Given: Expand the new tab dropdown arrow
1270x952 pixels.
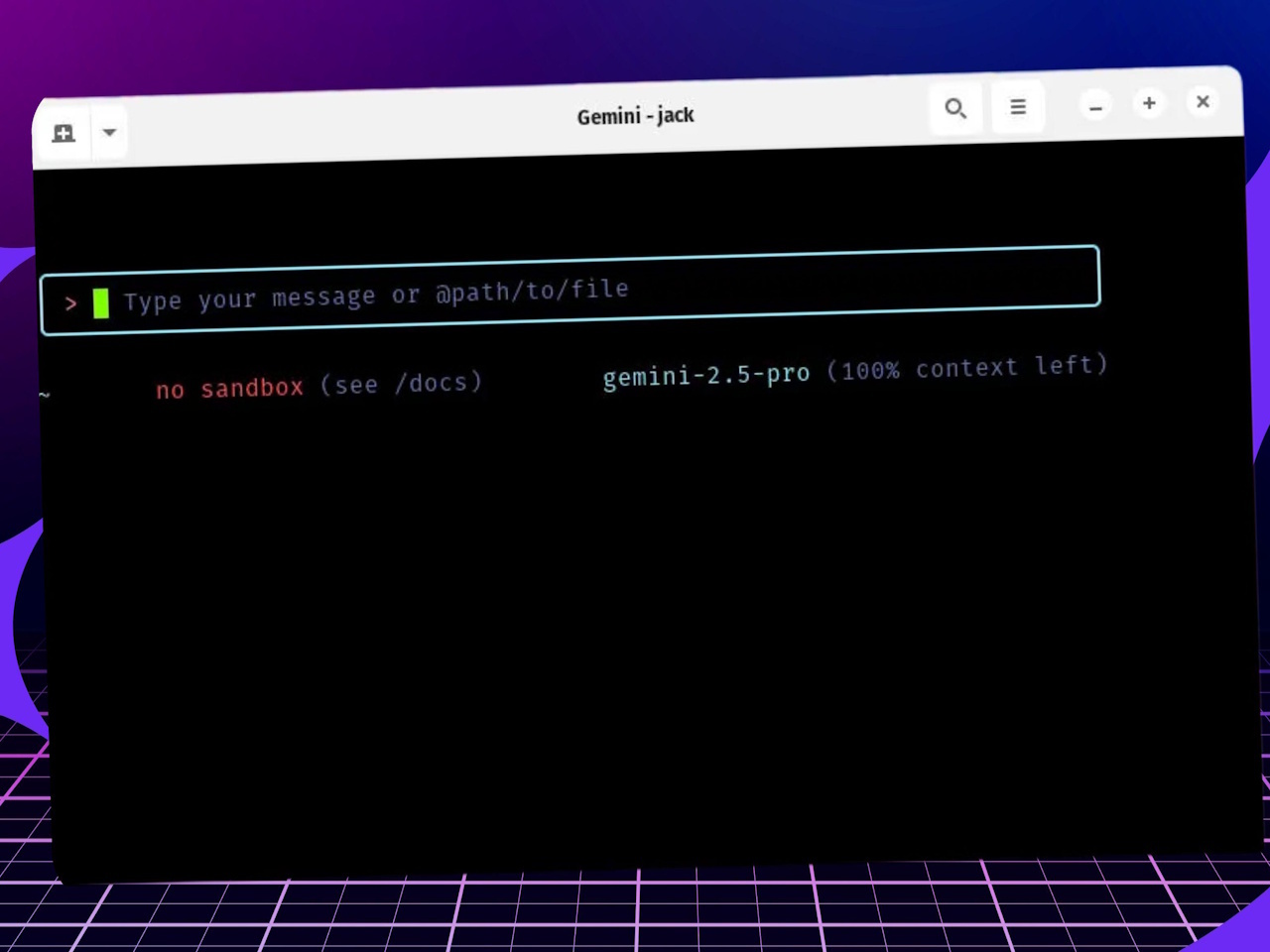Looking at the screenshot, I should click(x=109, y=132).
